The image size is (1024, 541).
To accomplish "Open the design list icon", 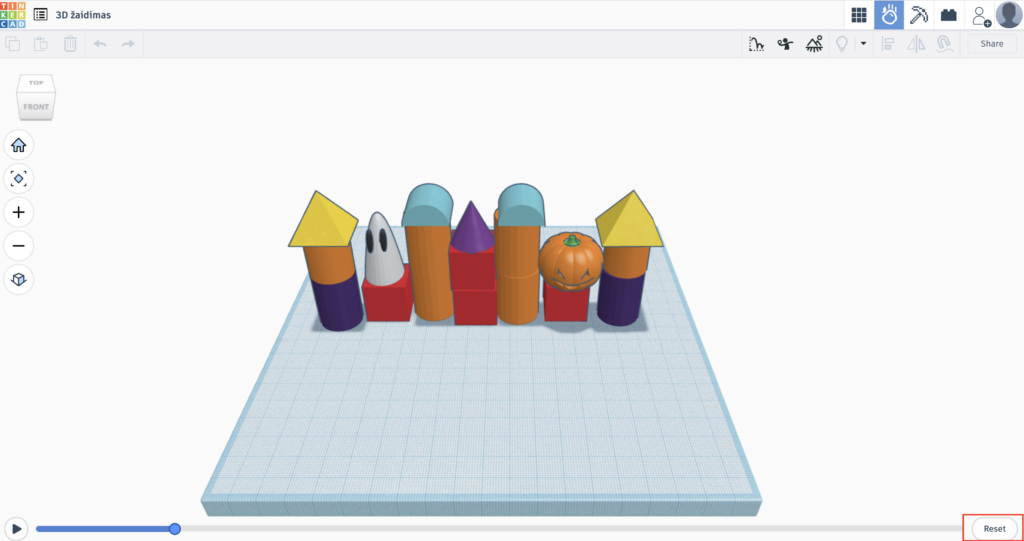I will pyautogui.click(x=40, y=15).
